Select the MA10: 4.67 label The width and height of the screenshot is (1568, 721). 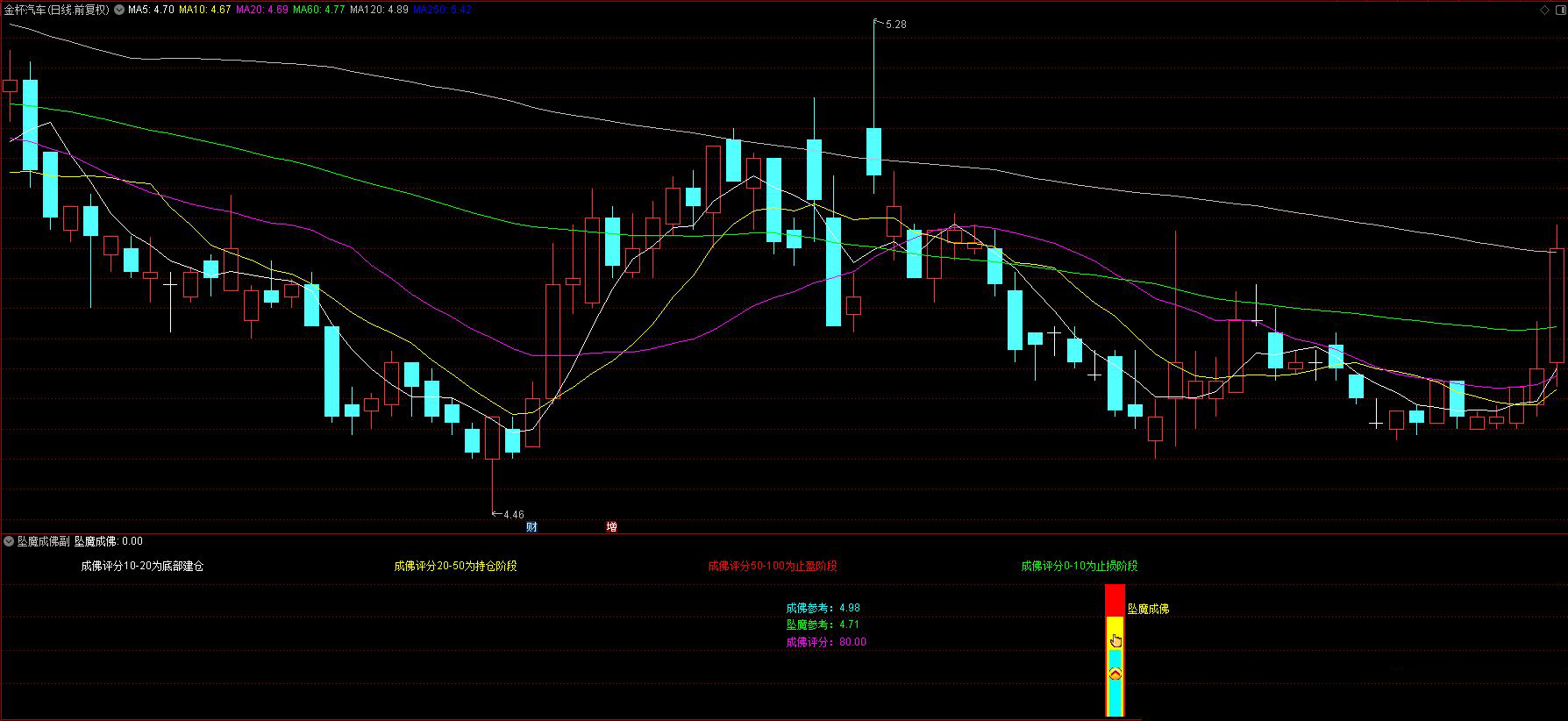pos(205,10)
